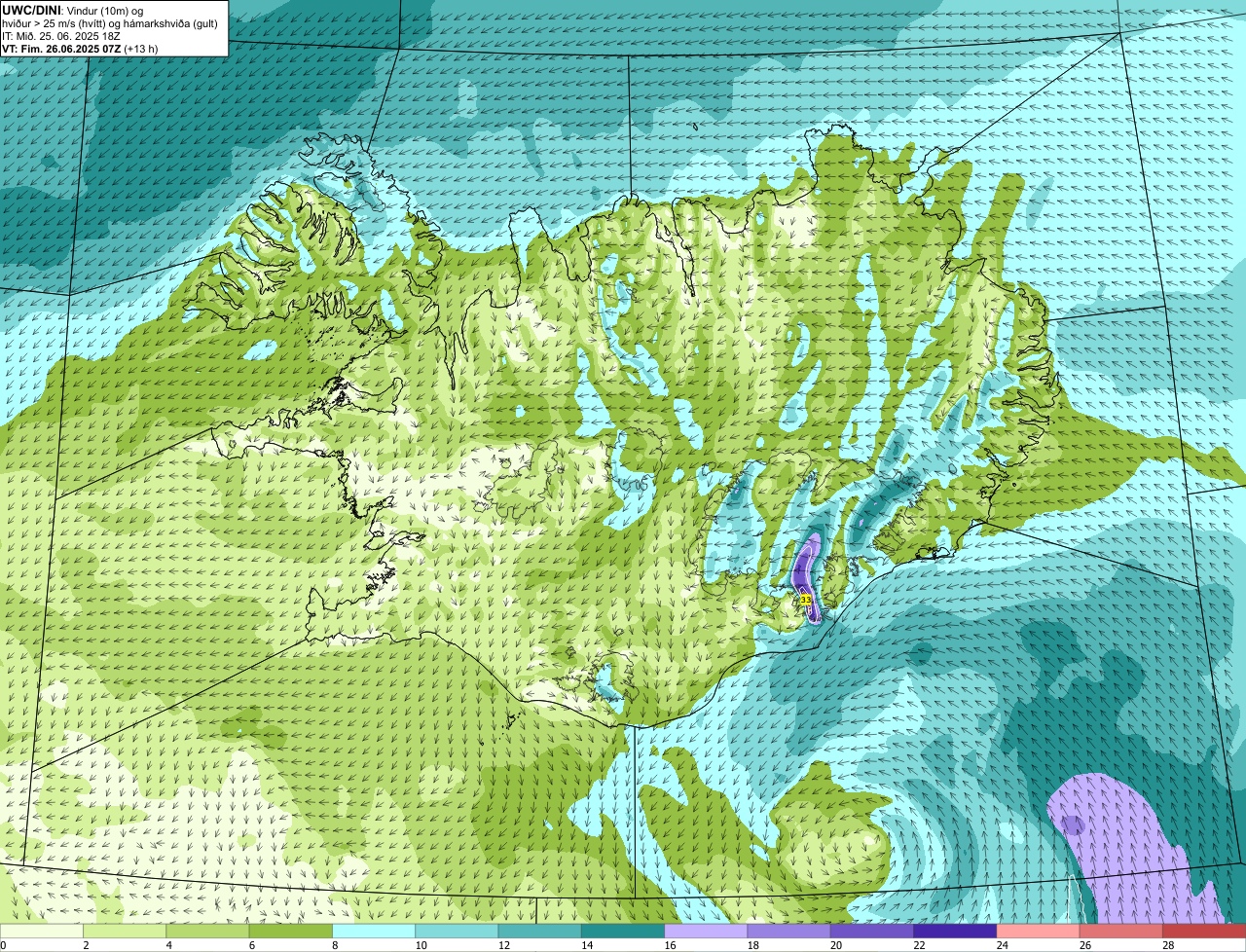Click the 'VT: Fim. 26.06.2025 07Z (+13 h)' line
Image resolution: width=1246 pixels, height=952 pixels.
[x=80, y=49]
